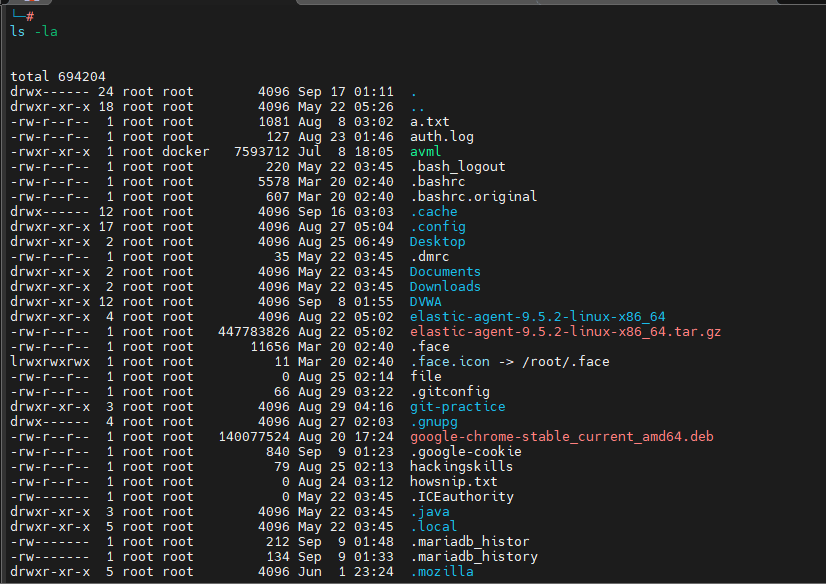Image resolution: width=826 pixels, height=584 pixels.
Task: Click the file named 'file'
Action: pyautogui.click(x=426, y=377)
